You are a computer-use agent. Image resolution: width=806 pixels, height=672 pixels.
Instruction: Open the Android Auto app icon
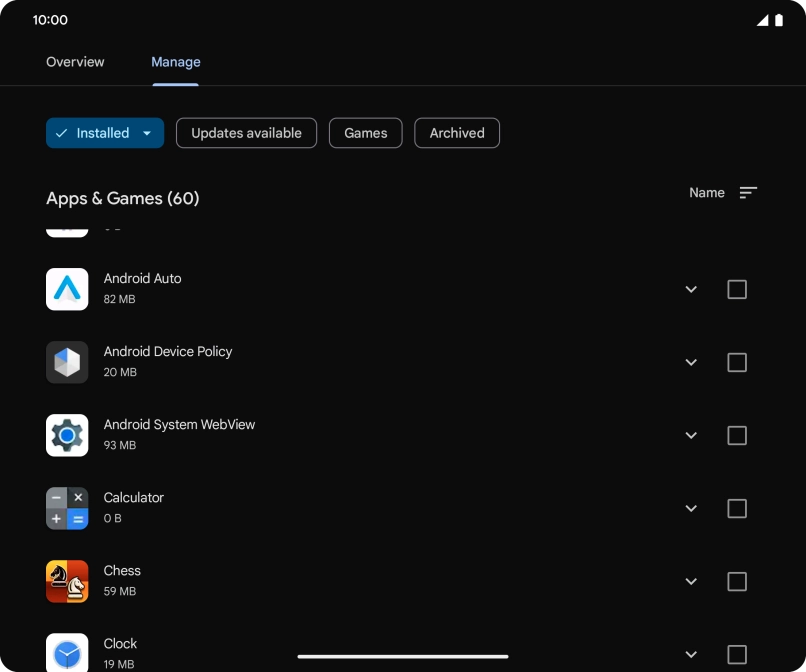click(67, 289)
